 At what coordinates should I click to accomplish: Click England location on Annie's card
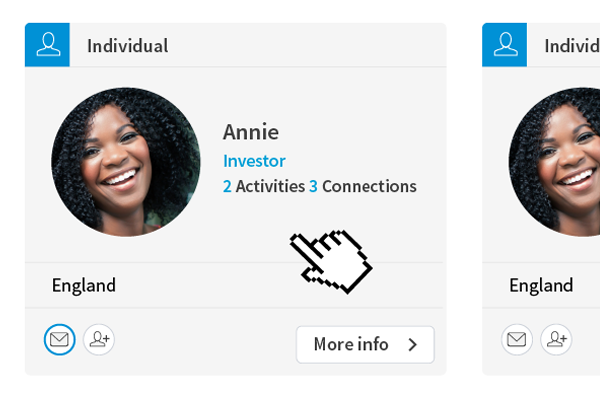click(84, 285)
